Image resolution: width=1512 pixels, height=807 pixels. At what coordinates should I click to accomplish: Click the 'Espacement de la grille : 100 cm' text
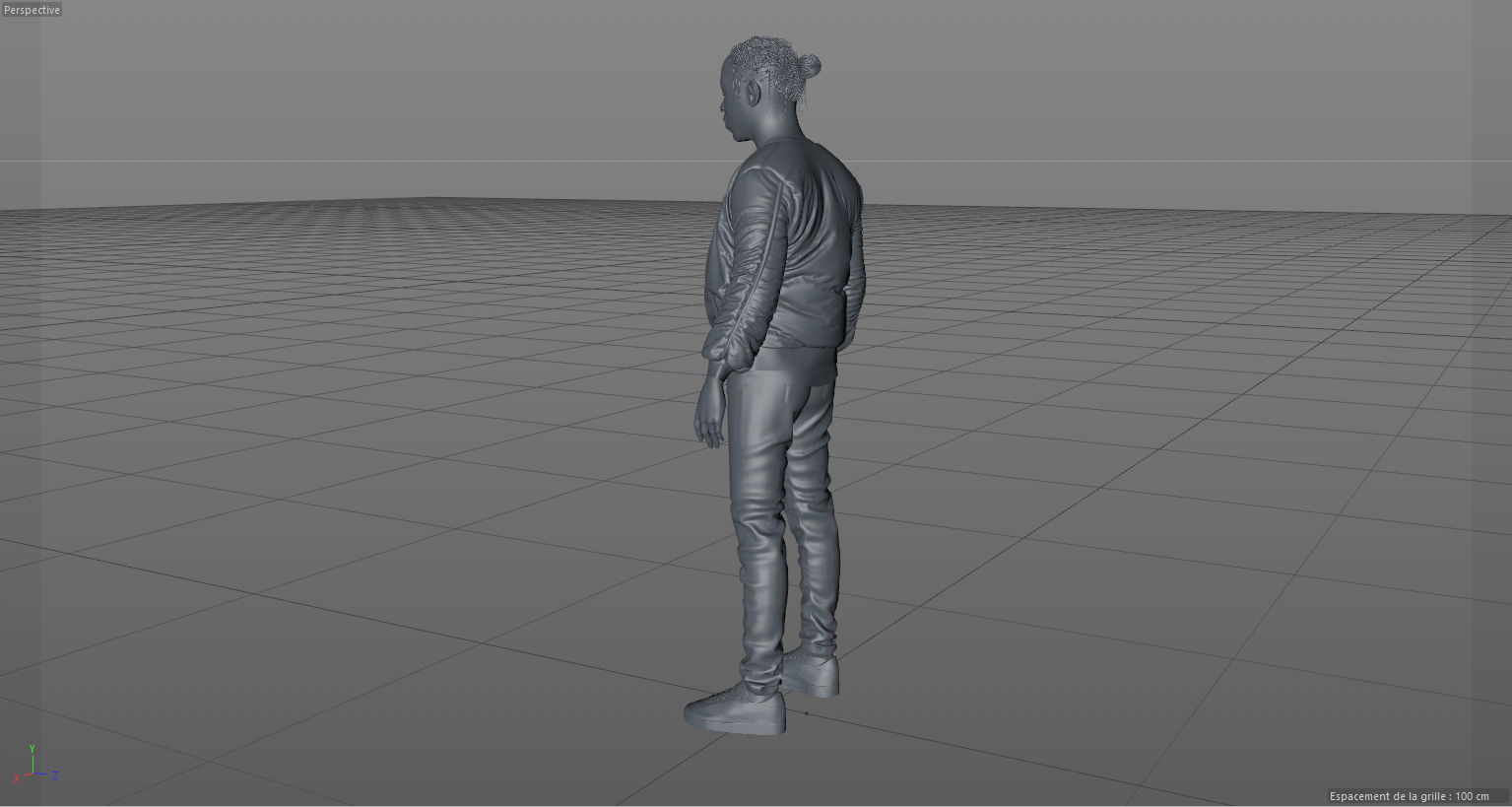1409,796
